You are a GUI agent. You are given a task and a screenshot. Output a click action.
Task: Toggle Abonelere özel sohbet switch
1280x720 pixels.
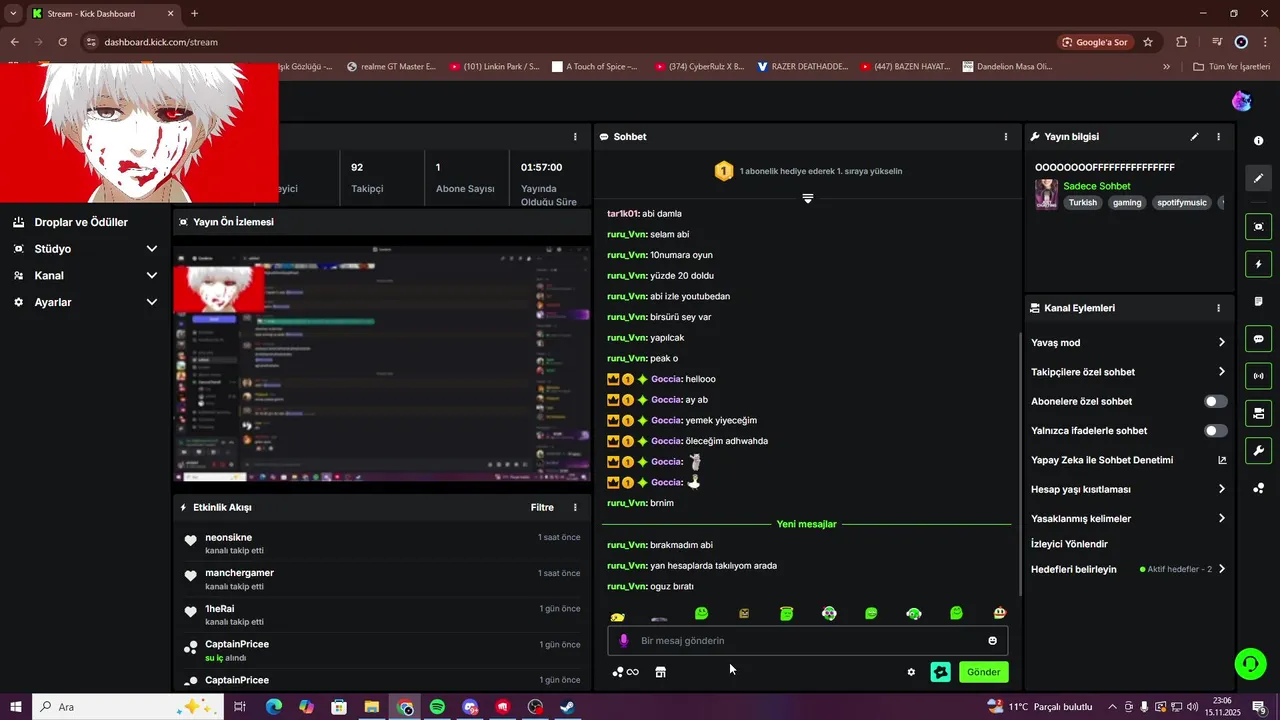pos(1216,402)
